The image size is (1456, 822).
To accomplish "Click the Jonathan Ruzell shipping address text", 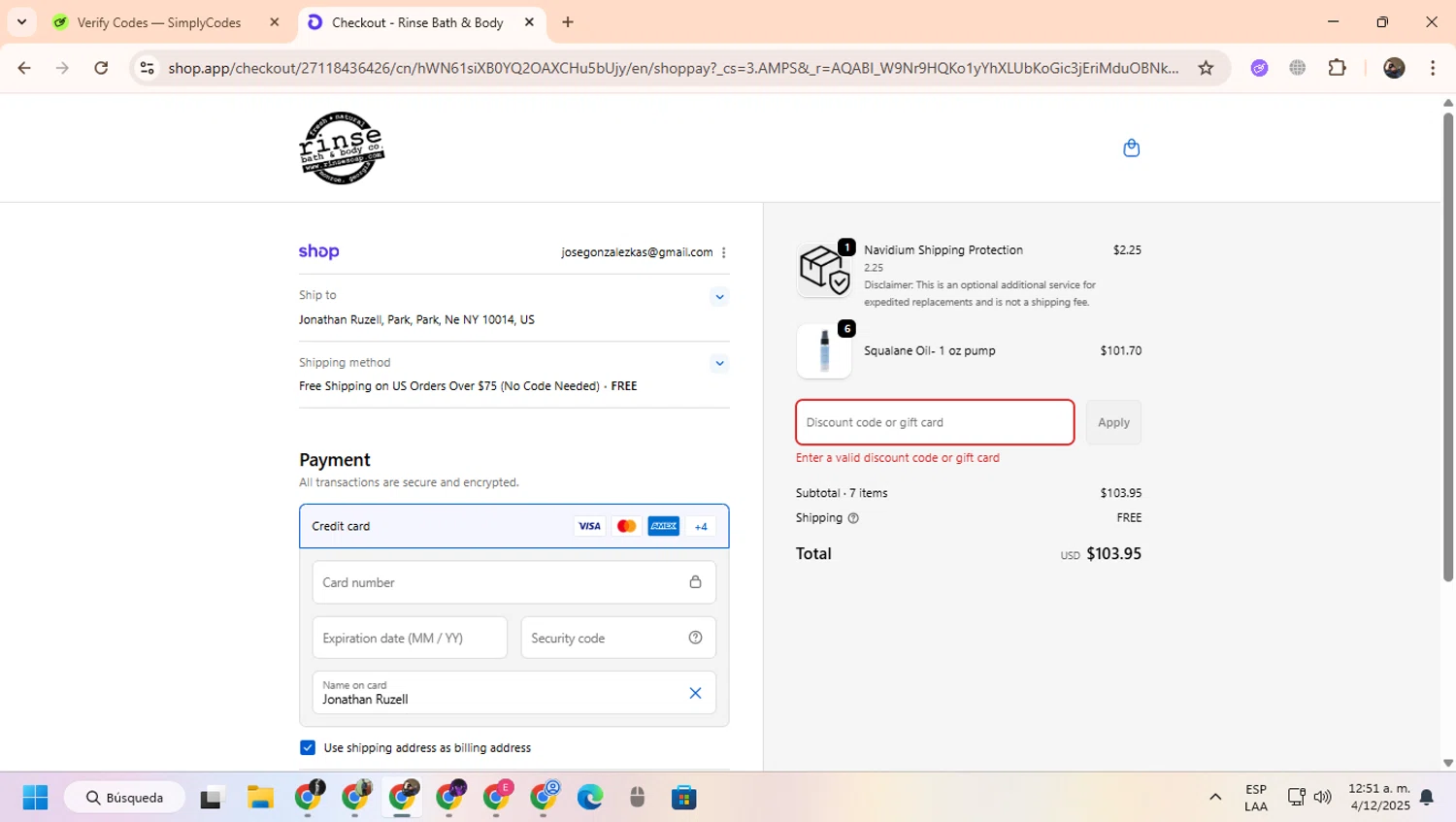I will click(x=416, y=319).
